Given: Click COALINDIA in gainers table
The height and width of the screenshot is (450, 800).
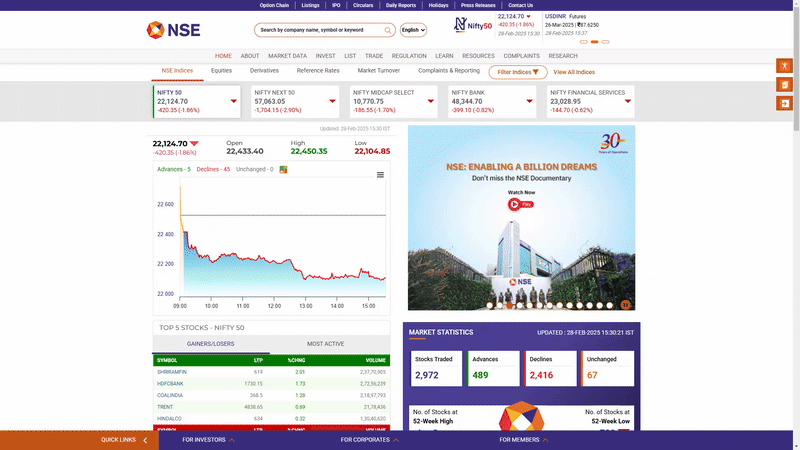Looking at the screenshot, I should (170, 395).
